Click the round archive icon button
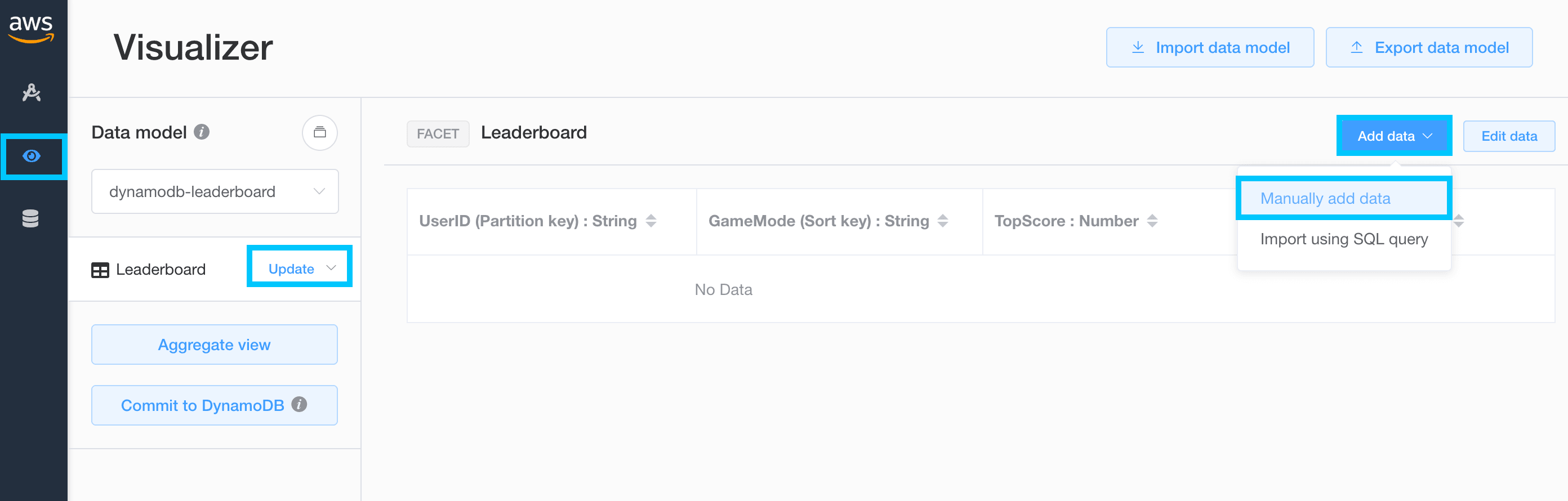 tap(319, 132)
